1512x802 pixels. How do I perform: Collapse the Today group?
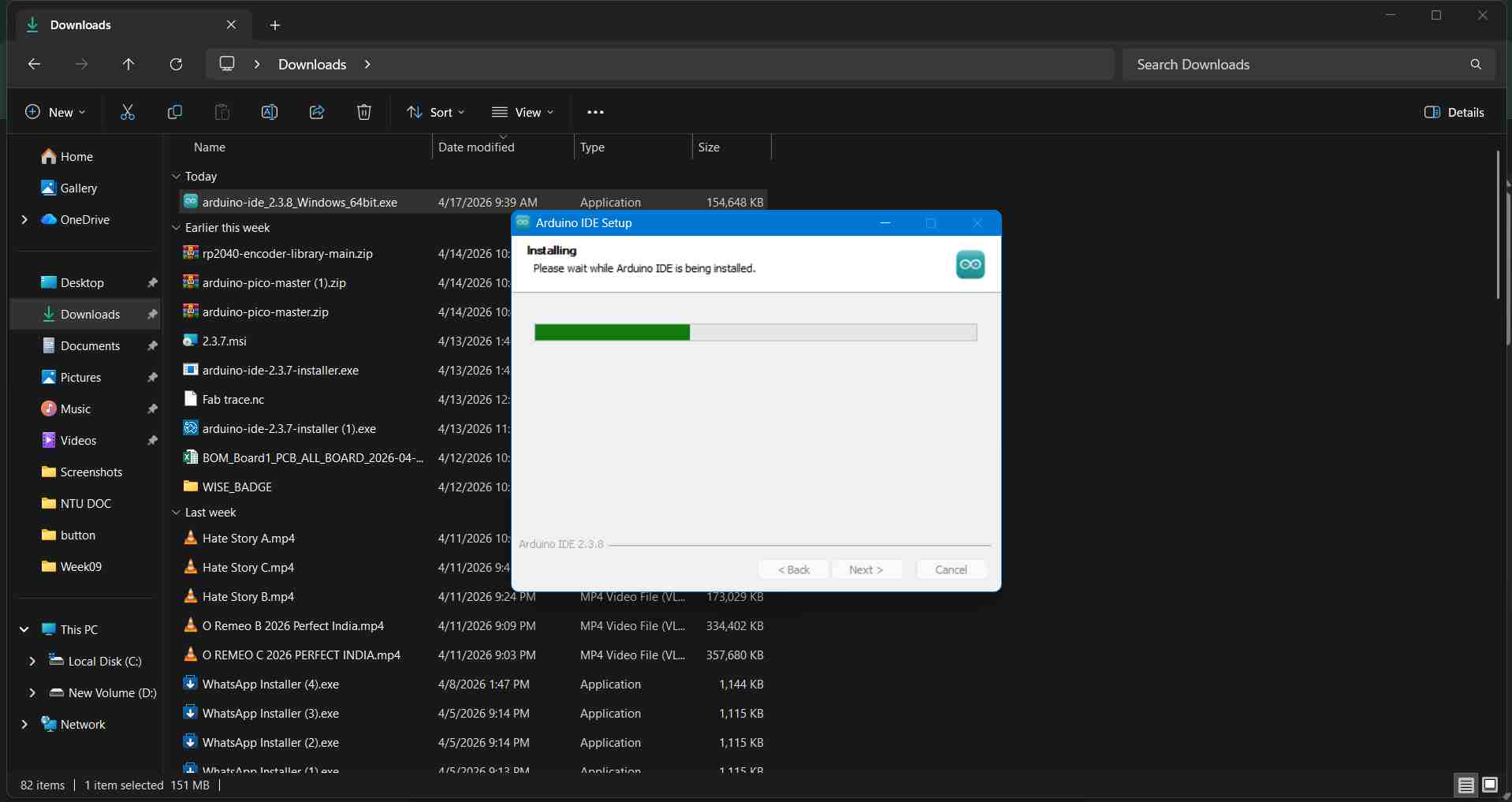coord(176,177)
